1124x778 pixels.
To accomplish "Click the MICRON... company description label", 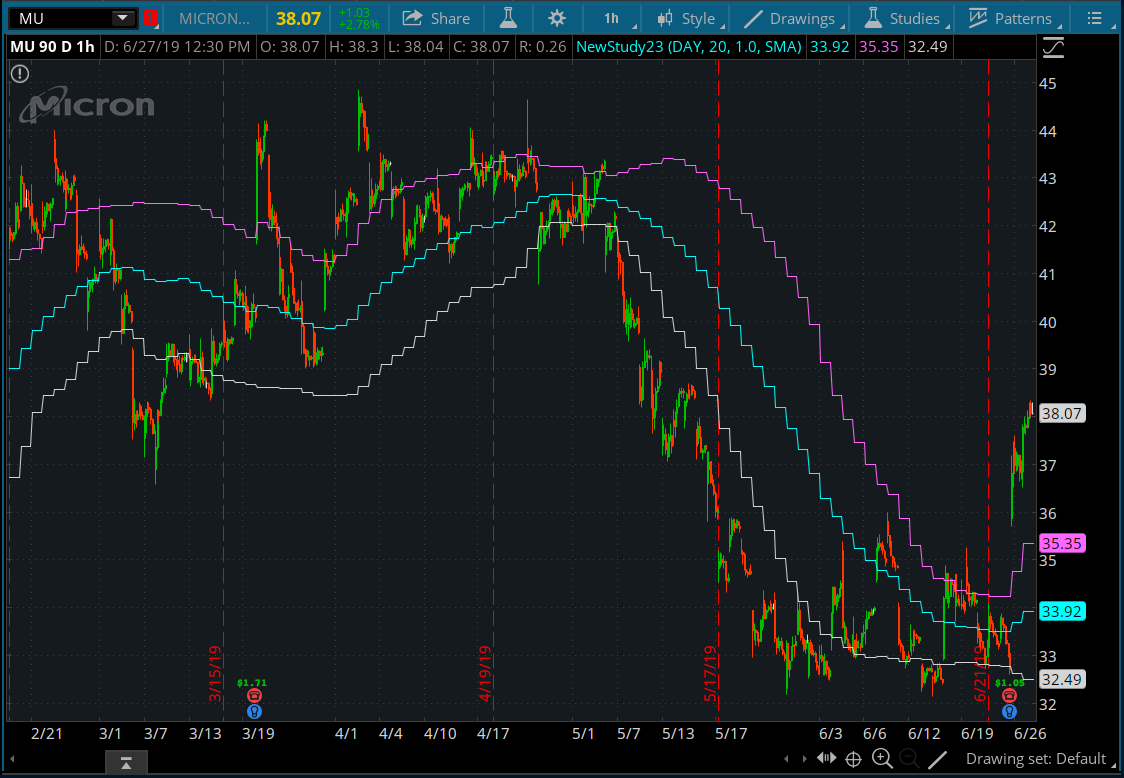I will coord(214,19).
